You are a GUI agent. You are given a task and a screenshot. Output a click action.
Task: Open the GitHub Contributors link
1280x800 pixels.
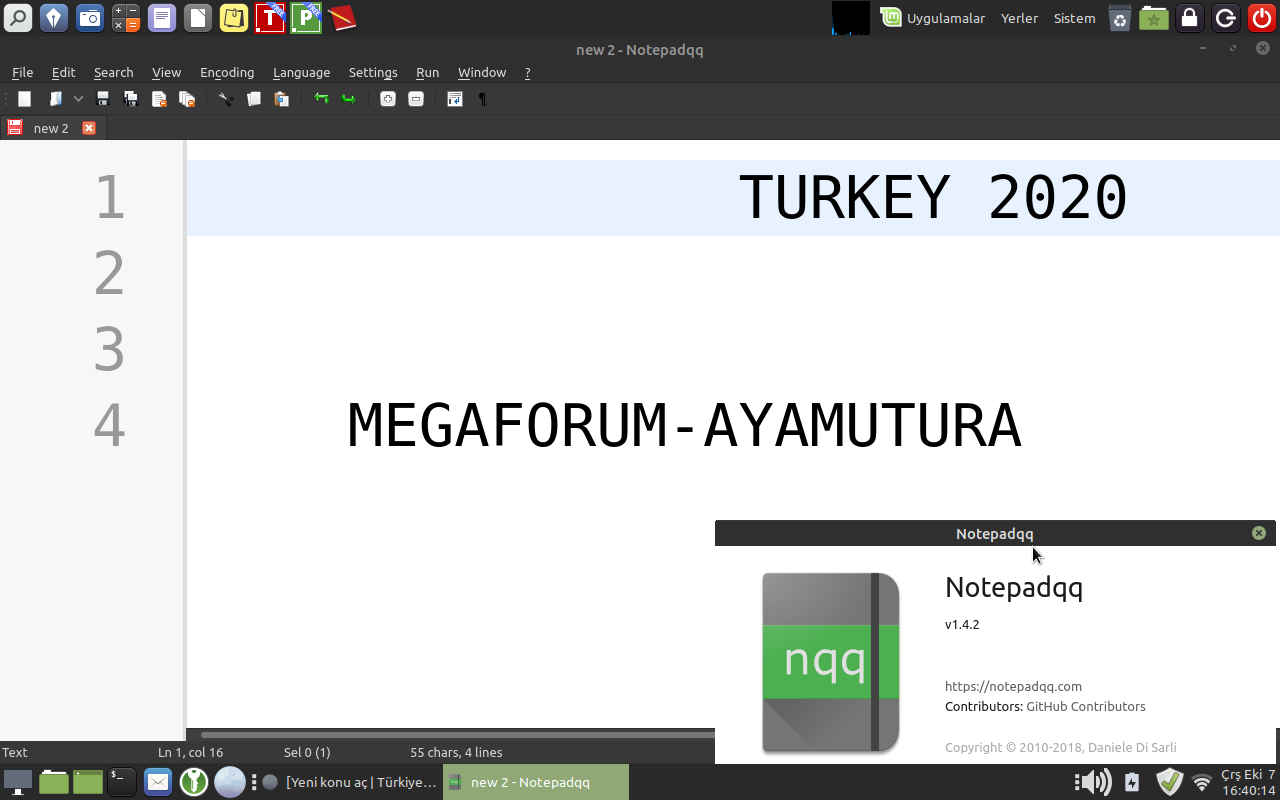pyautogui.click(x=1086, y=706)
